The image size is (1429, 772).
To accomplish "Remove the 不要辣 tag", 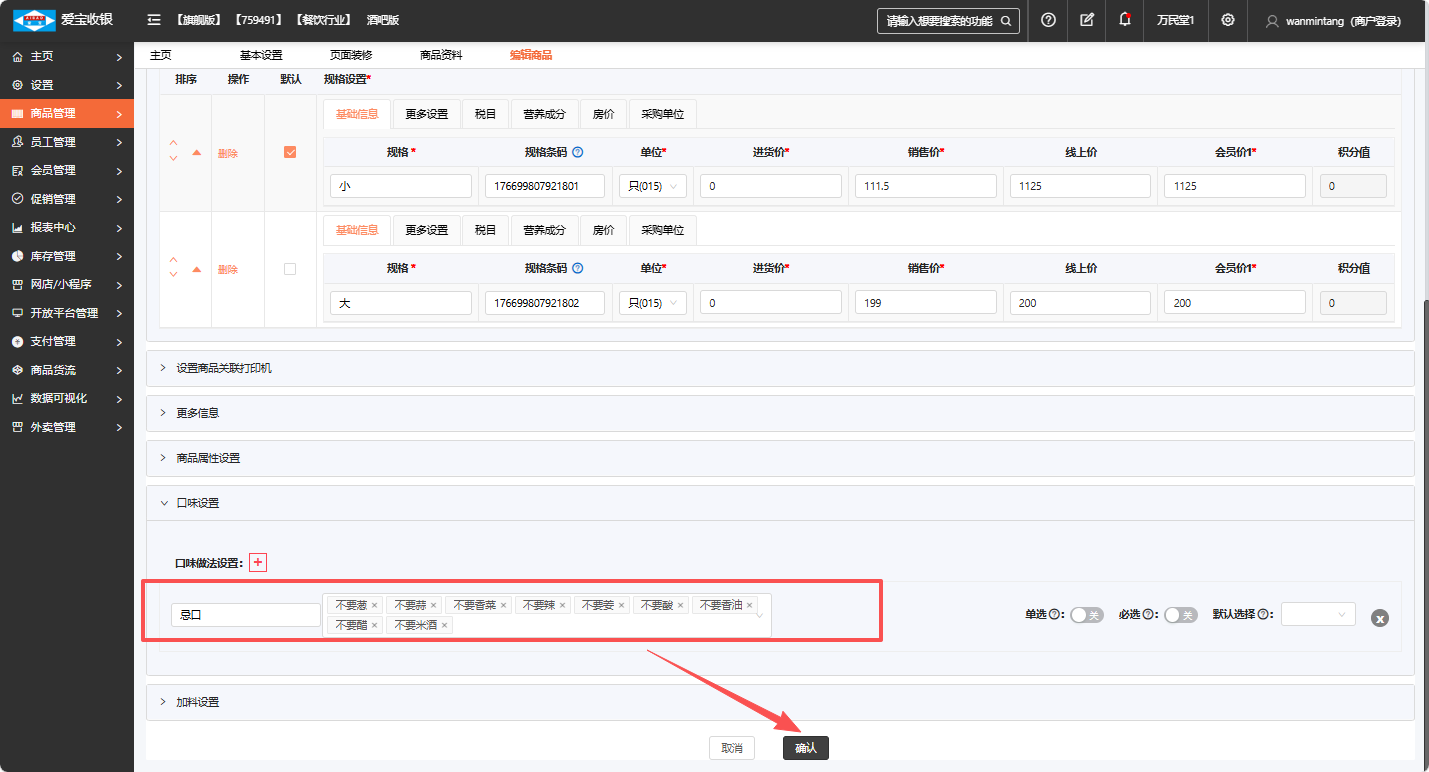I will coord(562,605).
